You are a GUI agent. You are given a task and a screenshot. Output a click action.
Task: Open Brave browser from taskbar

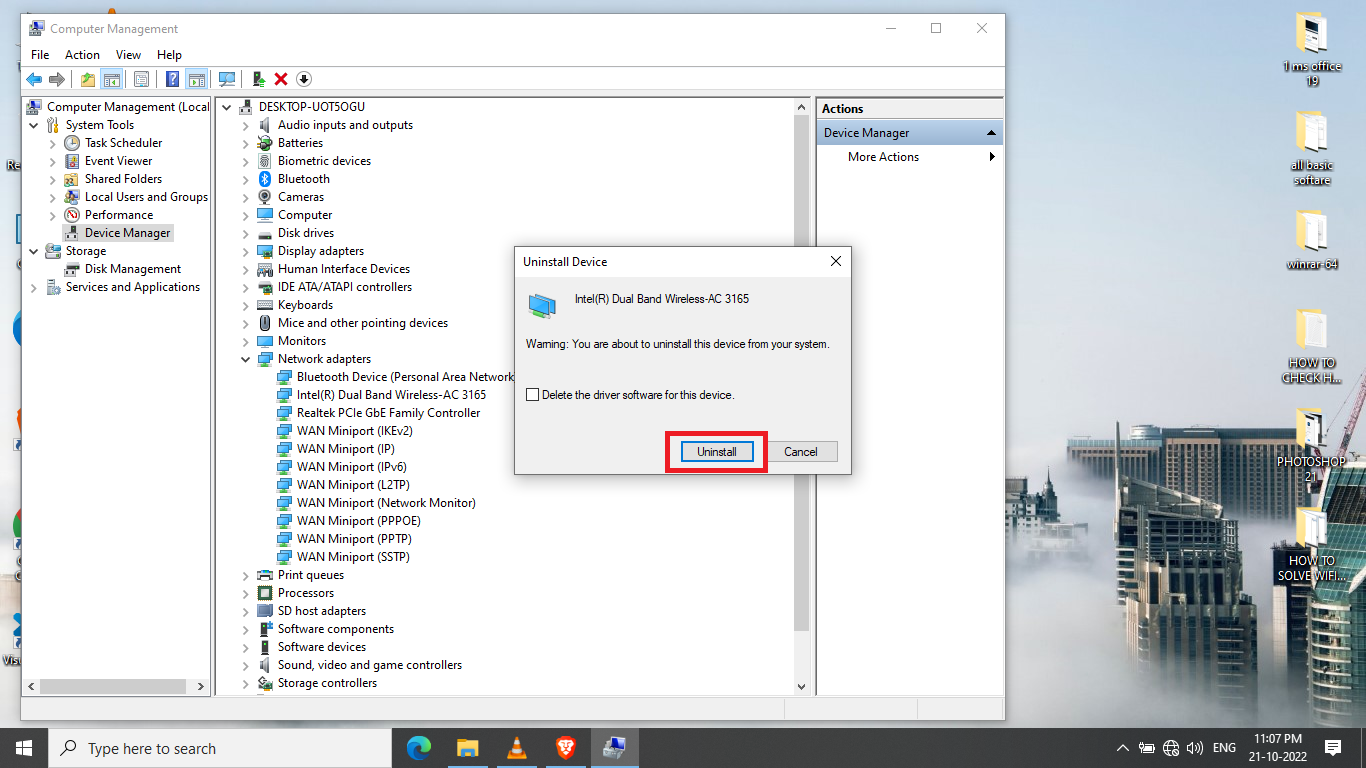pyautogui.click(x=565, y=748)
